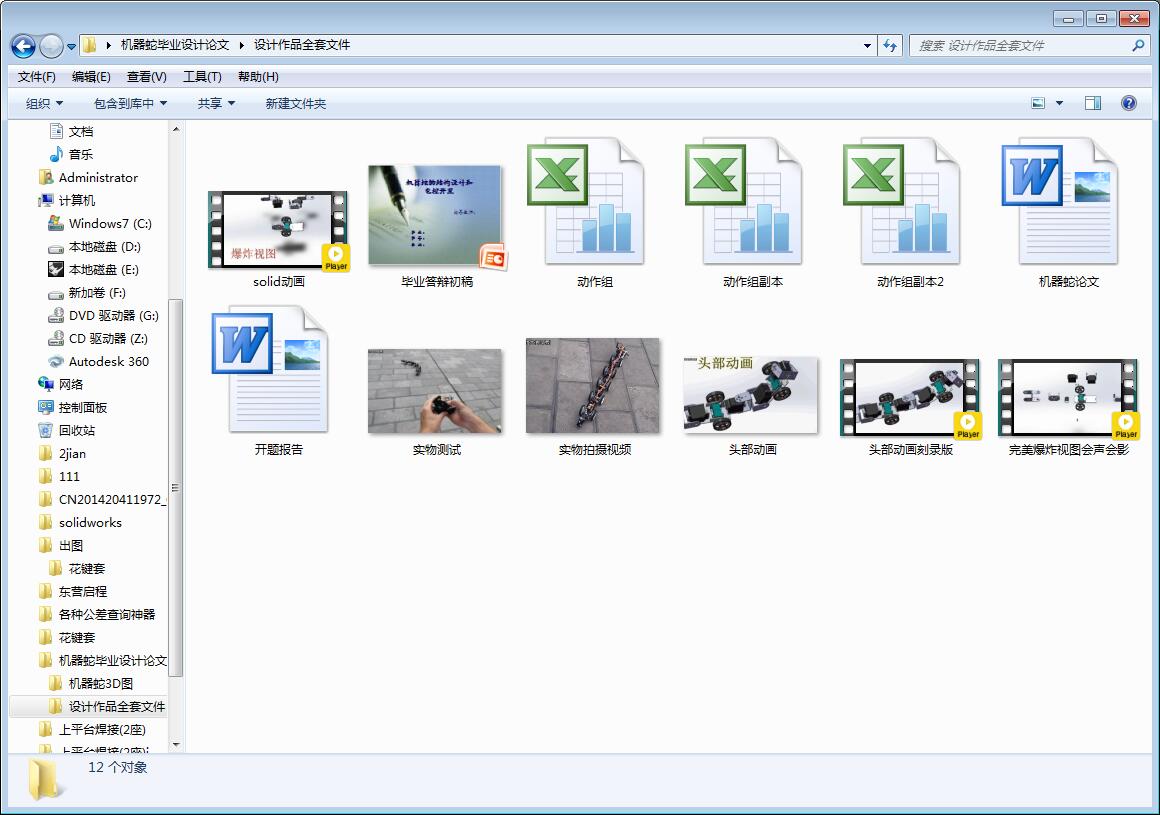This screenshot has height=815, width=1160.
Task: Select the 动作组 Excel file
Action: click(594, 212)
